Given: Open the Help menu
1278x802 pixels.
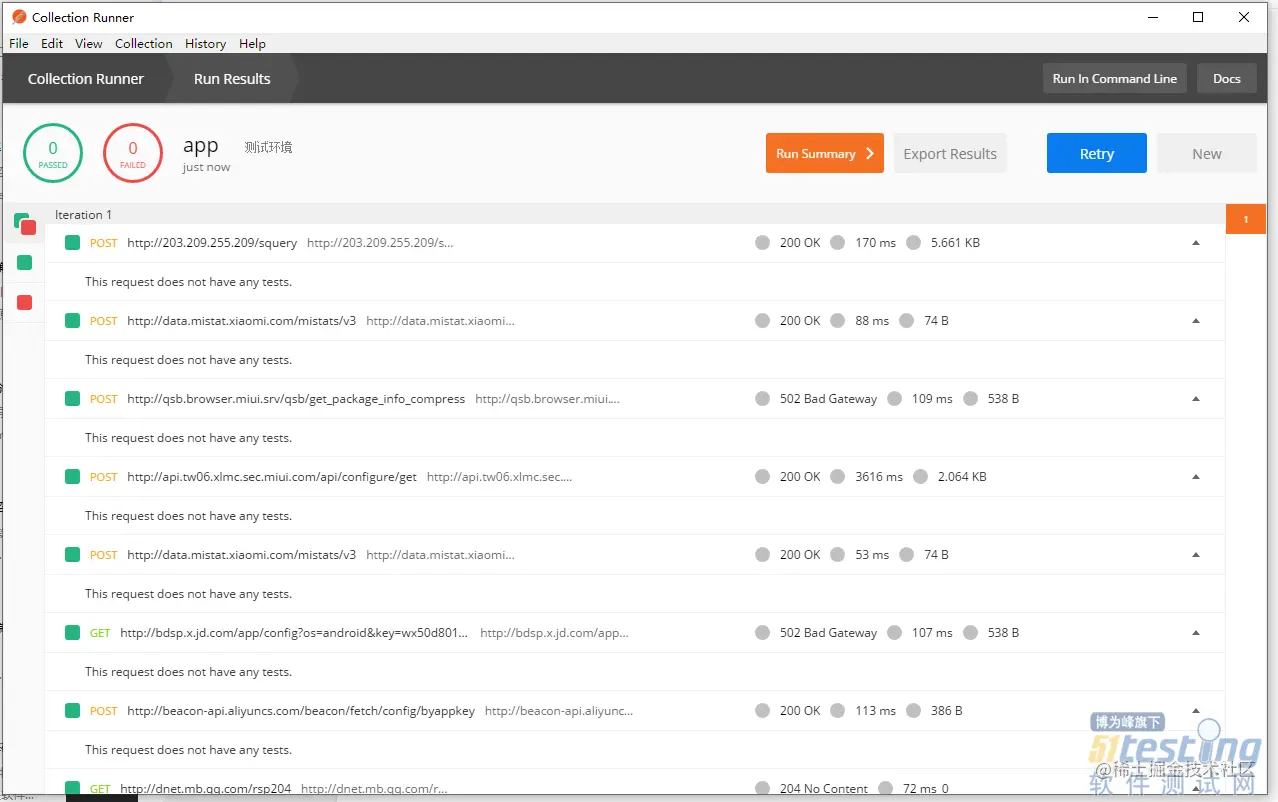Looking at the screenshot, I should (x=253, y=43).
